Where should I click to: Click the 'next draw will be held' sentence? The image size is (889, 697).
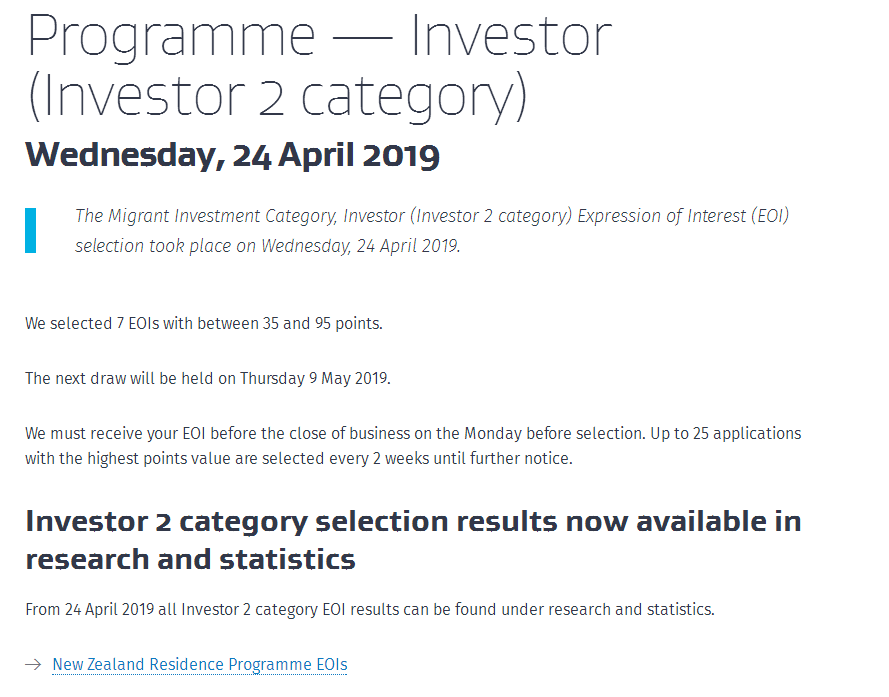coord(208,378)
